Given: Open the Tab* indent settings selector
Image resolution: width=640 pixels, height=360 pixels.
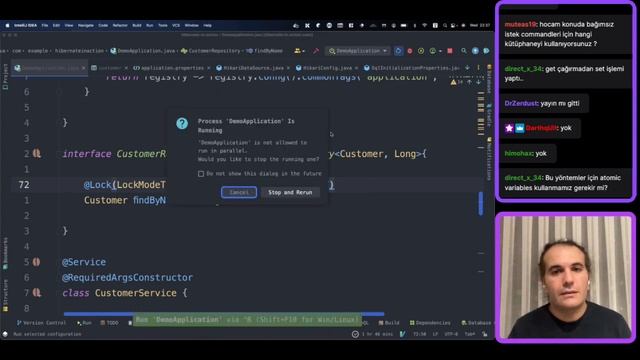Looking at the screenshot, I should tap(470, 334).
